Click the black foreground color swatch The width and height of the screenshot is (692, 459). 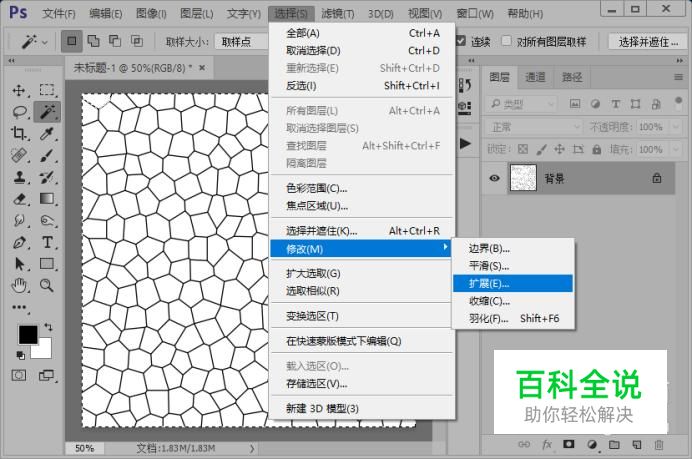click(x=27, y=335)
